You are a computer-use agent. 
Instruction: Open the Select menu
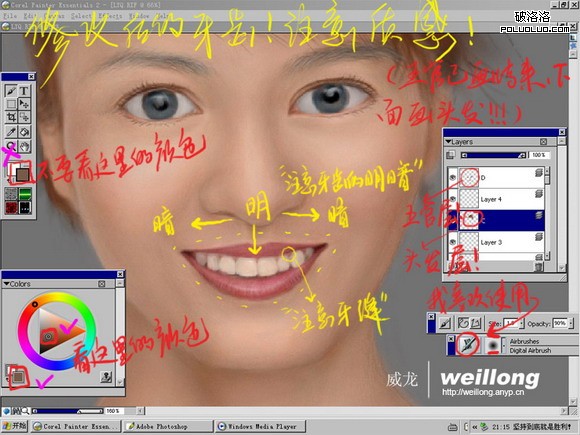(81, 16)
